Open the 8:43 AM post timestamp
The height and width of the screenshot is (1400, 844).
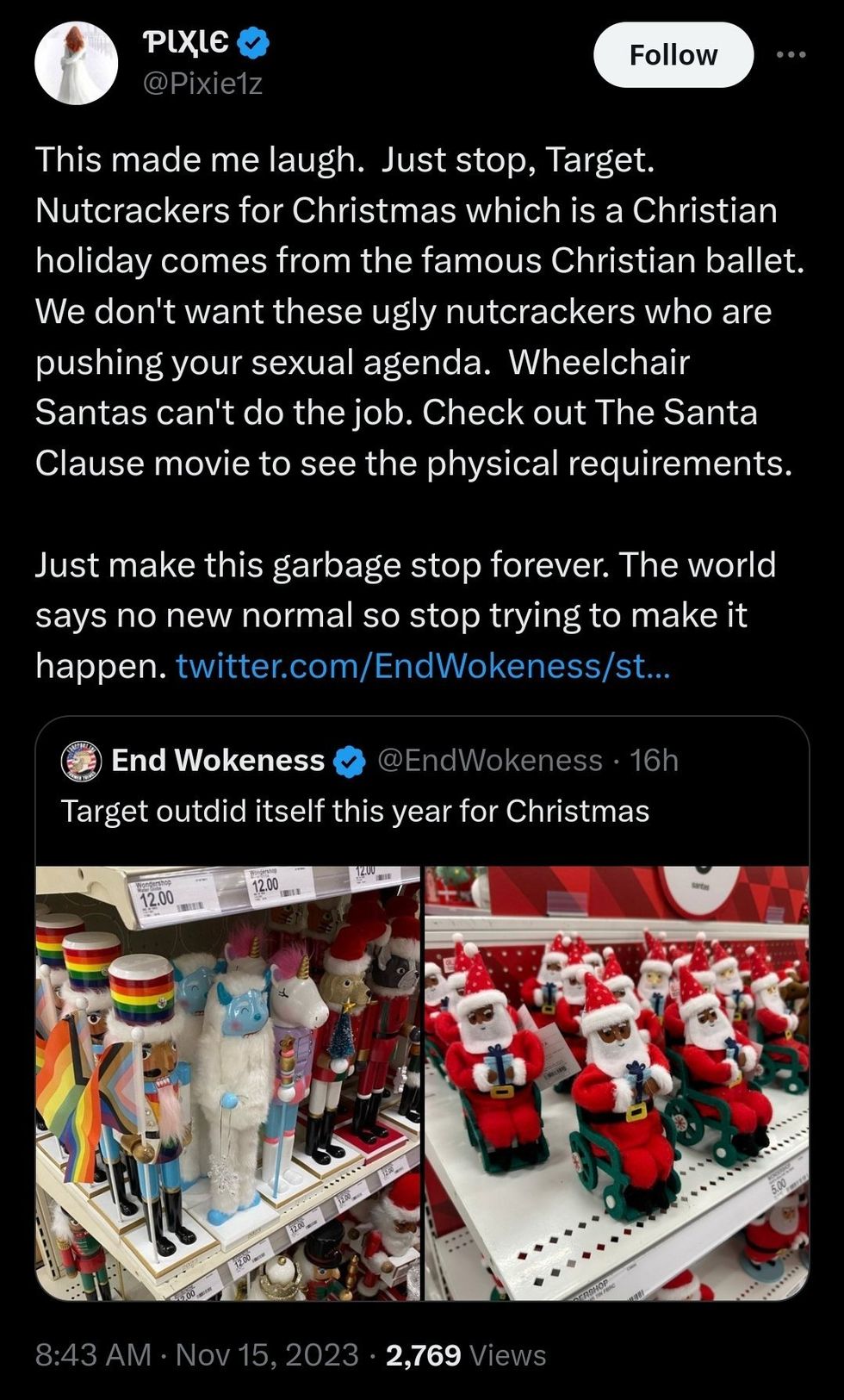93,1355
